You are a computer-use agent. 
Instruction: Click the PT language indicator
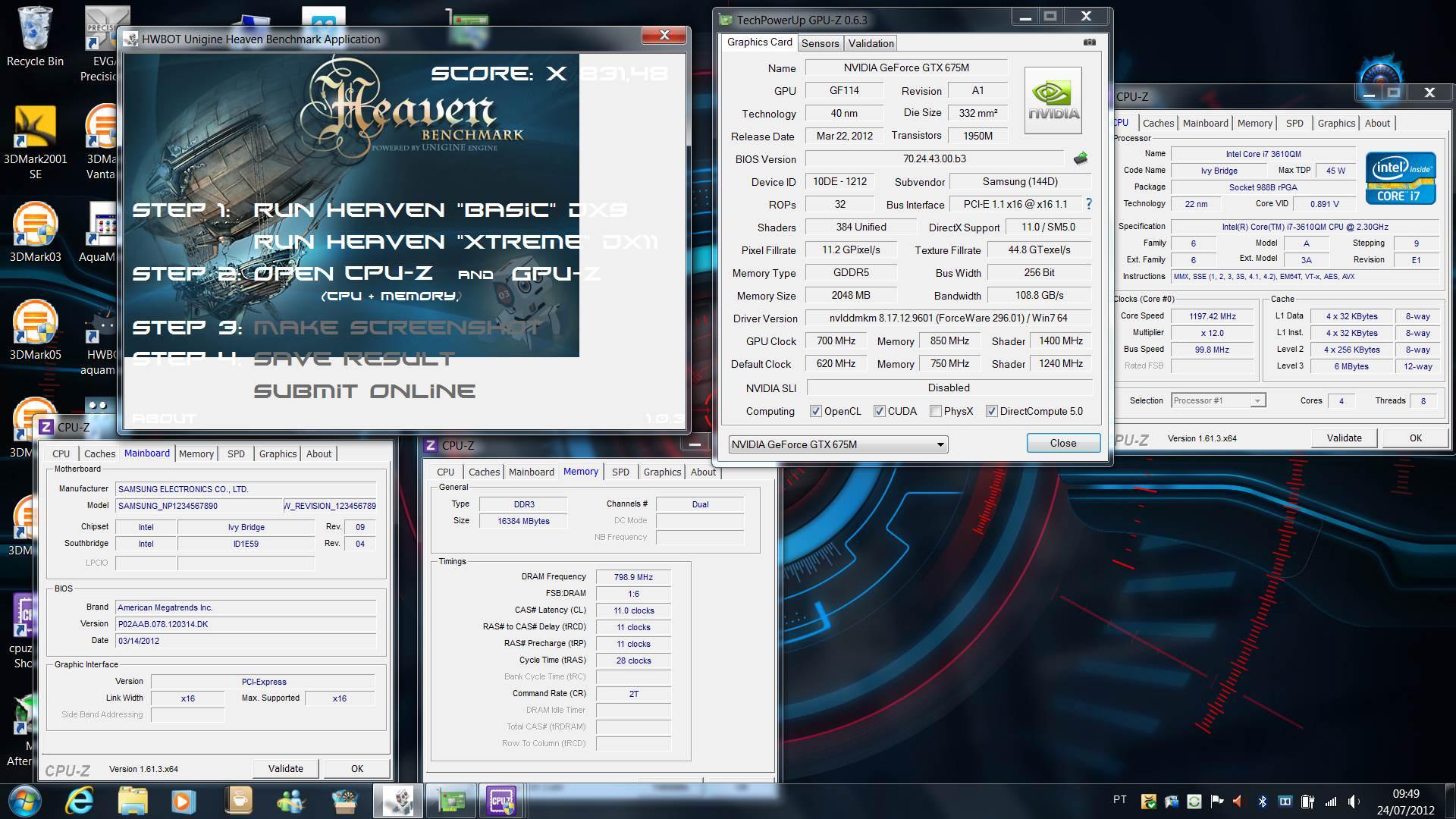tap(1120, 799)
